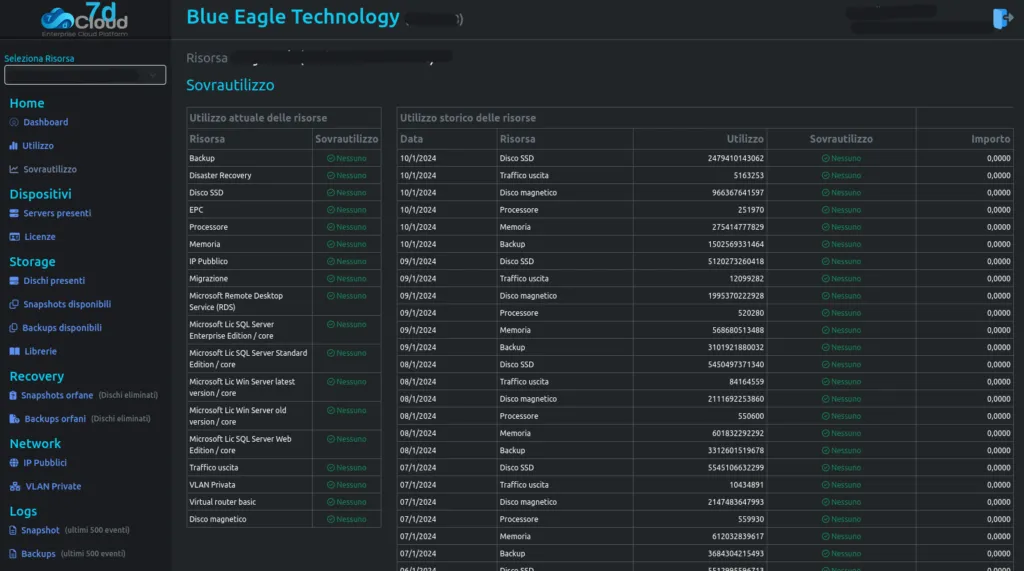Click the Dischi presenti storage icon
1024x571 pixels.
tap(14, 280)
